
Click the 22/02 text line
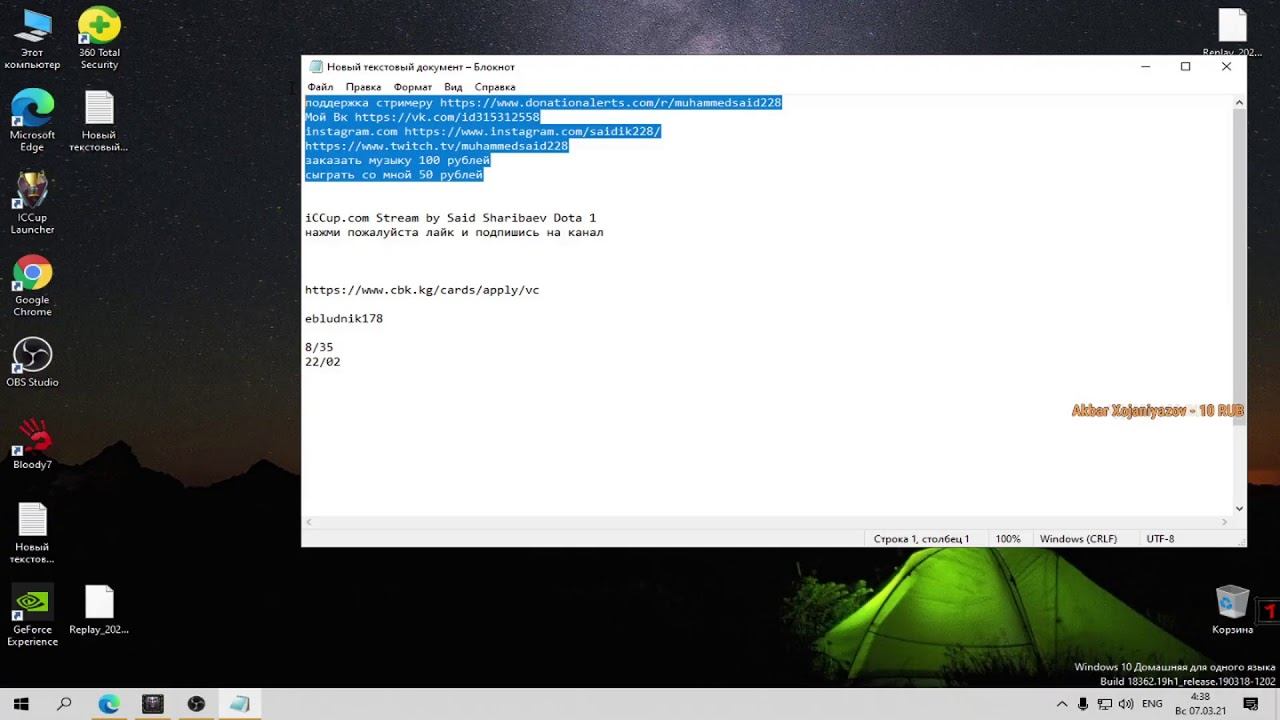point(322,362)
